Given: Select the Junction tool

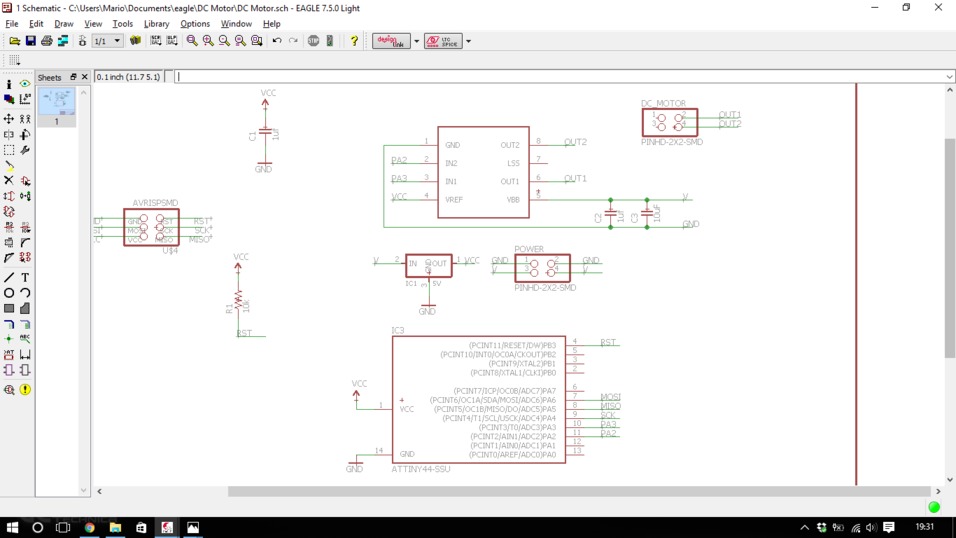Looking at the screenshot, I should 9,339.
